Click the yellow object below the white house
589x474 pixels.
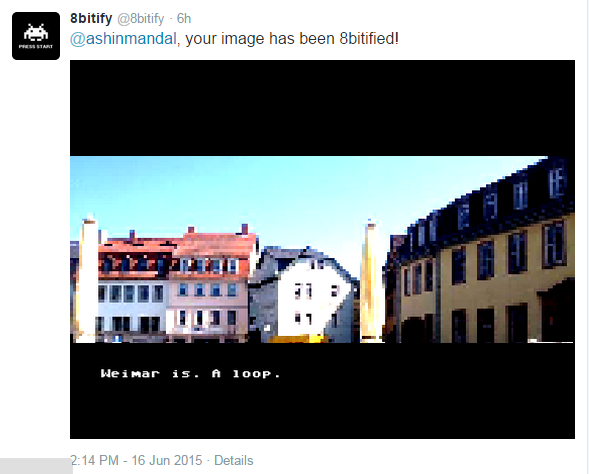coord(299,339)
